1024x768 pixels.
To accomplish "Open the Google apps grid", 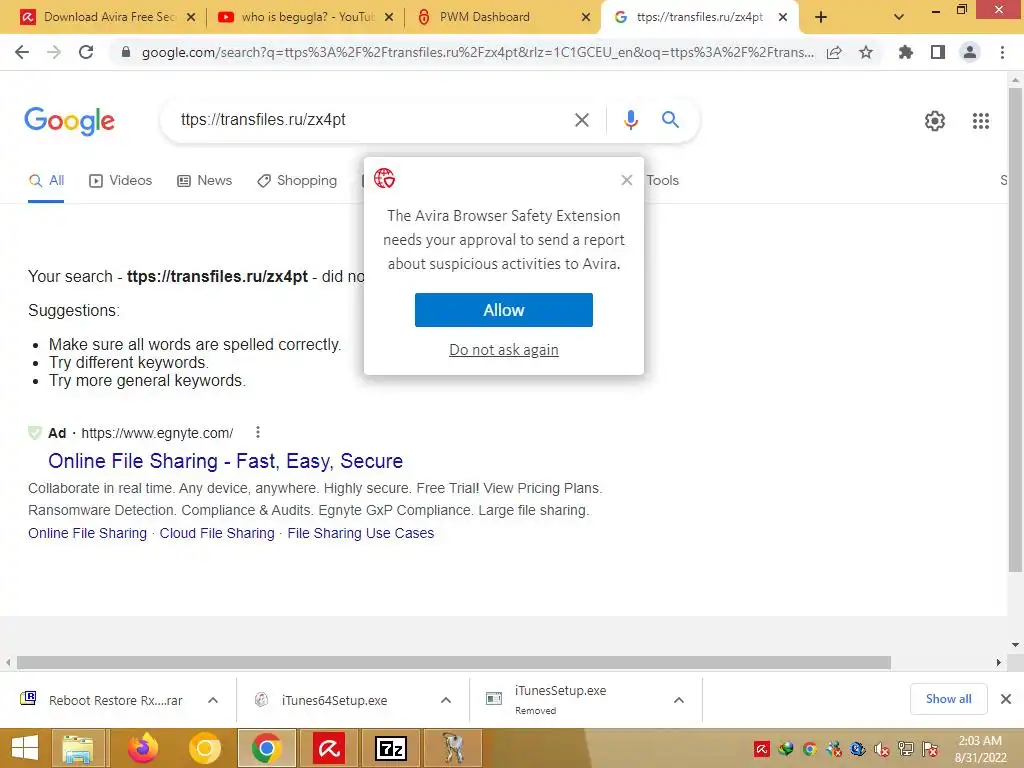I will click(x=980, y=121).
